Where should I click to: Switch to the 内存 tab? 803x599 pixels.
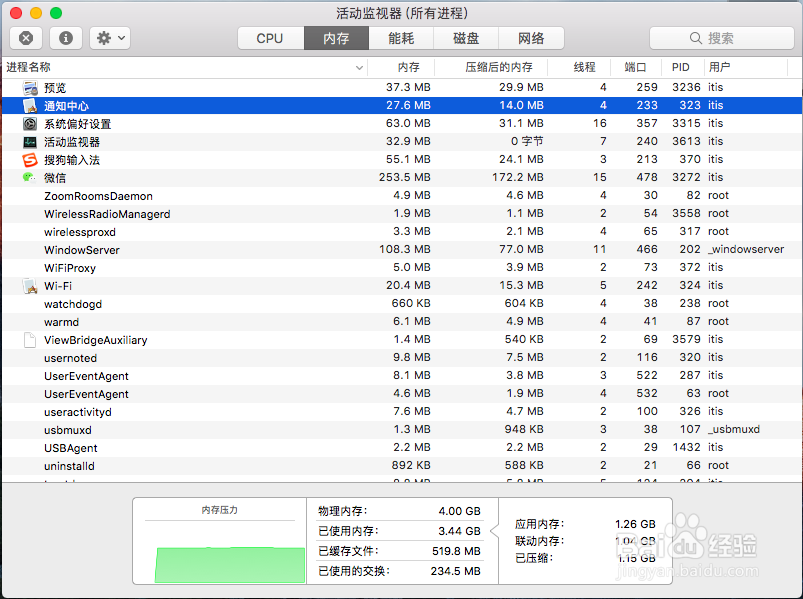tap(336, 38)
